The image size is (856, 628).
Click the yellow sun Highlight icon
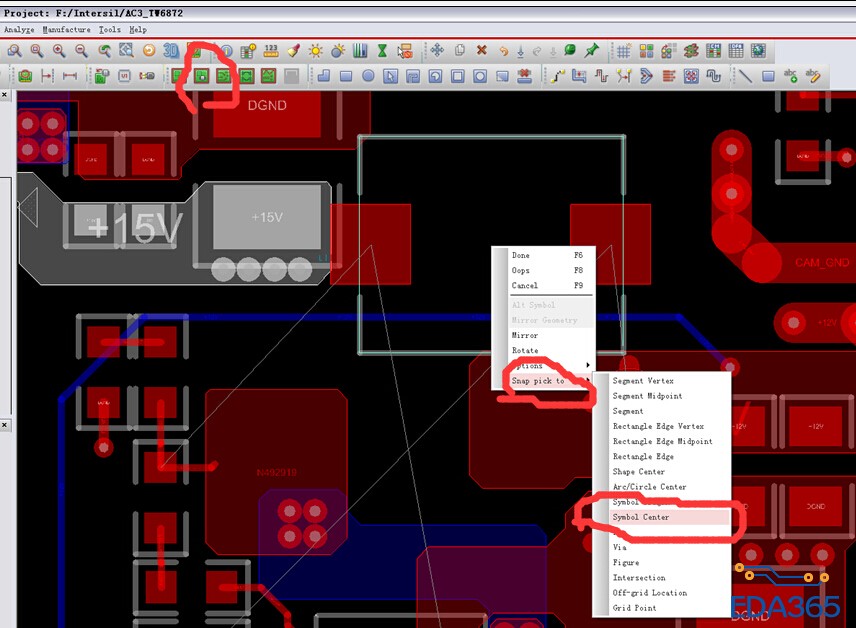pos(316,51)
